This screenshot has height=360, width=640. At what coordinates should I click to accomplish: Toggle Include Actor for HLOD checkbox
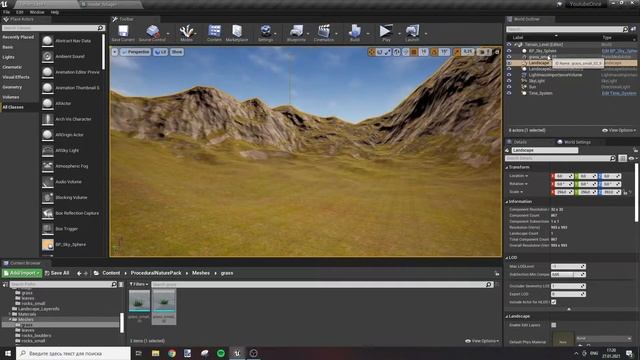pyautogui.click(x=553, y=302)
